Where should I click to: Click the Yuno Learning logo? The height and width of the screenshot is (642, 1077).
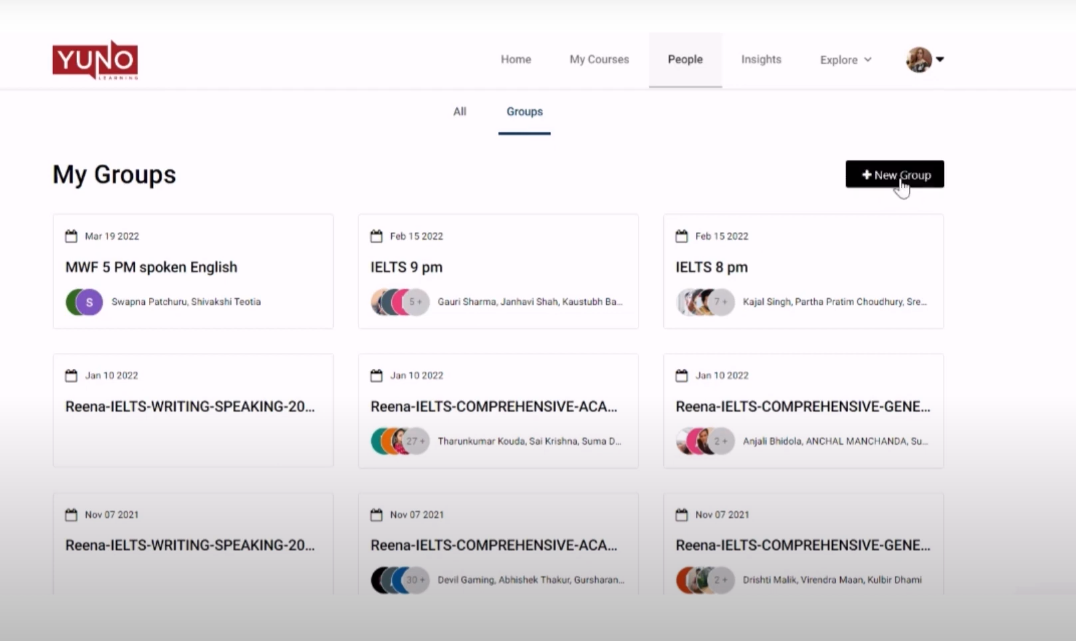pyautogui.click(x=95, y=60)
